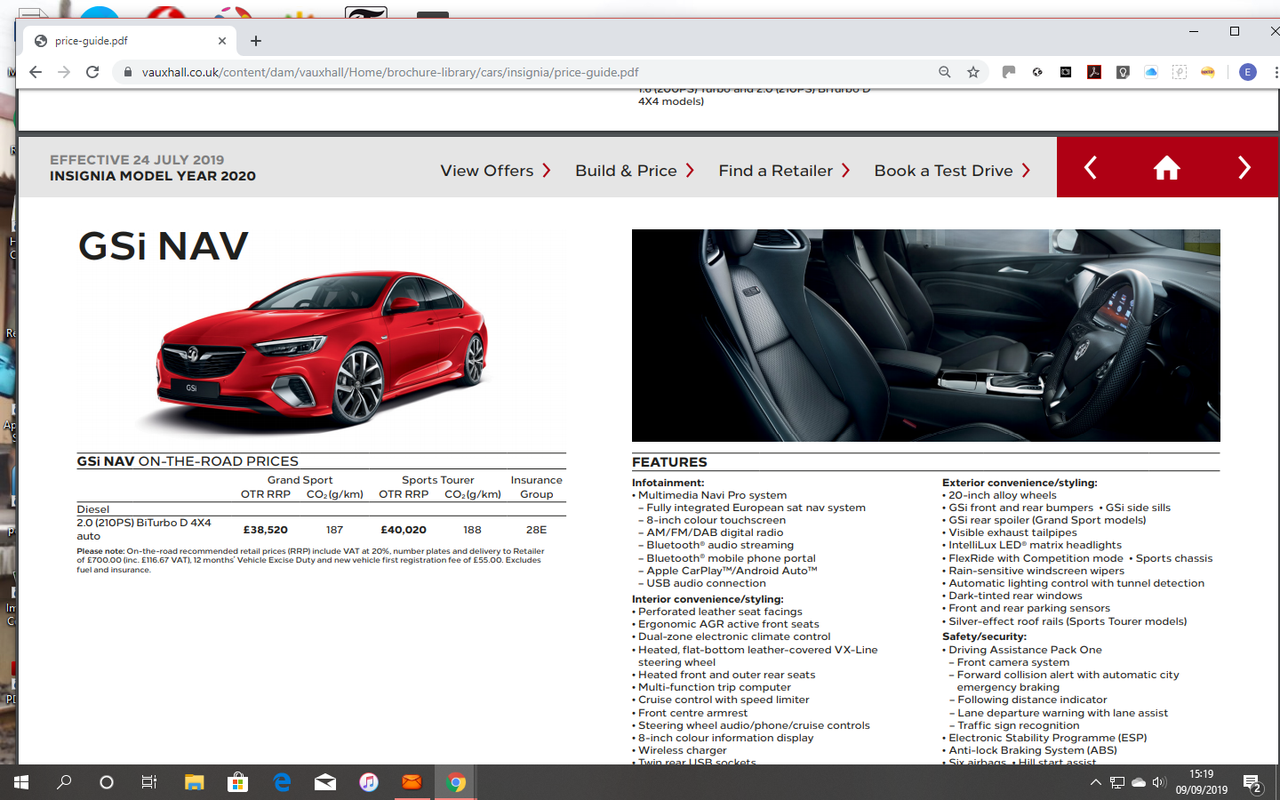
Task: Select the £38,520 Grand Sport price
Action: [265, 530]
